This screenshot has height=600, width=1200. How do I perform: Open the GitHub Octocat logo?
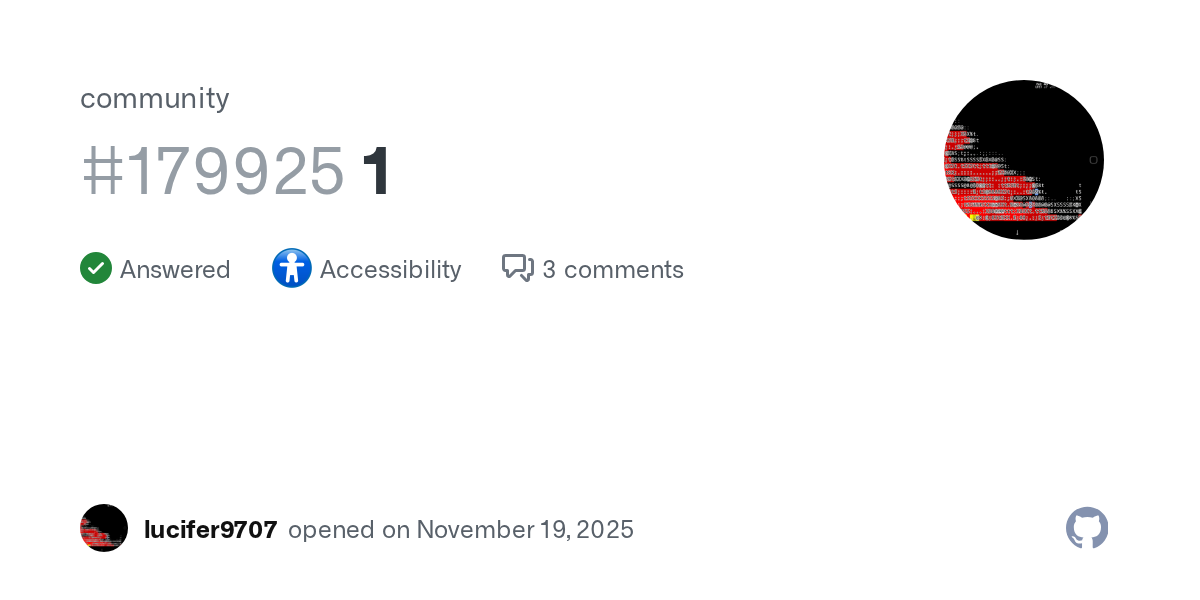[1087, 528]
